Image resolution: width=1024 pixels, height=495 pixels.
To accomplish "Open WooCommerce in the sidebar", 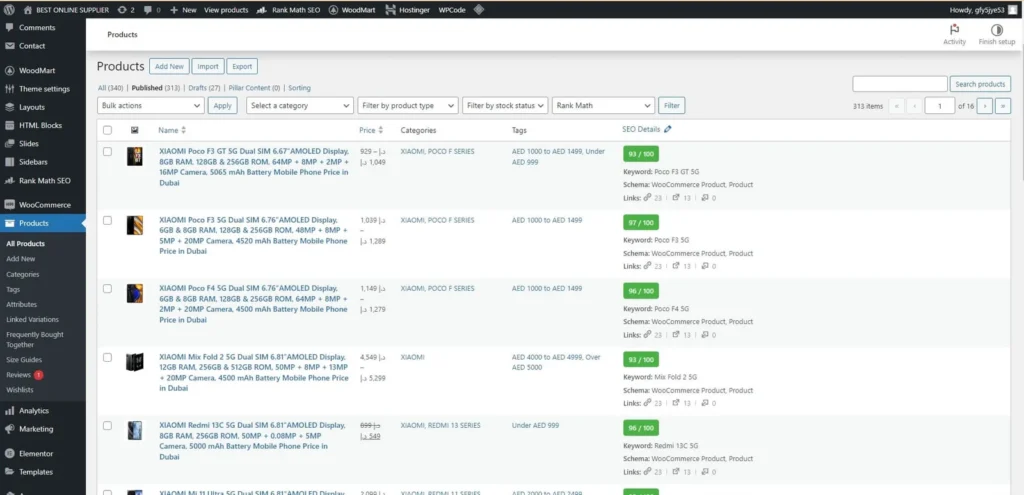I will (44, 204).
